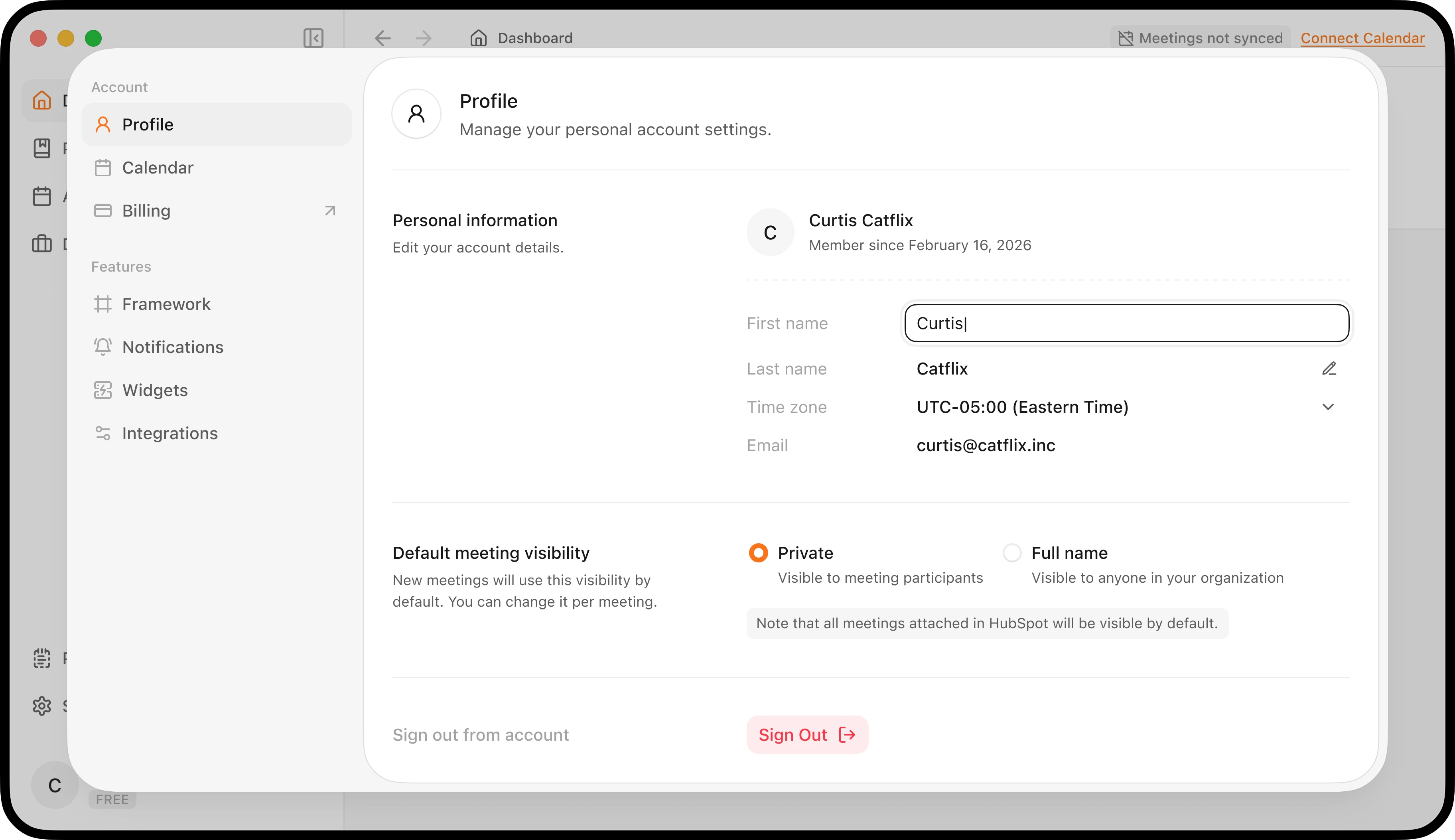Select the Private visibility radio button
Image resolution: width=1455 pixels, height=840 pixels.
tap(758, 553)
